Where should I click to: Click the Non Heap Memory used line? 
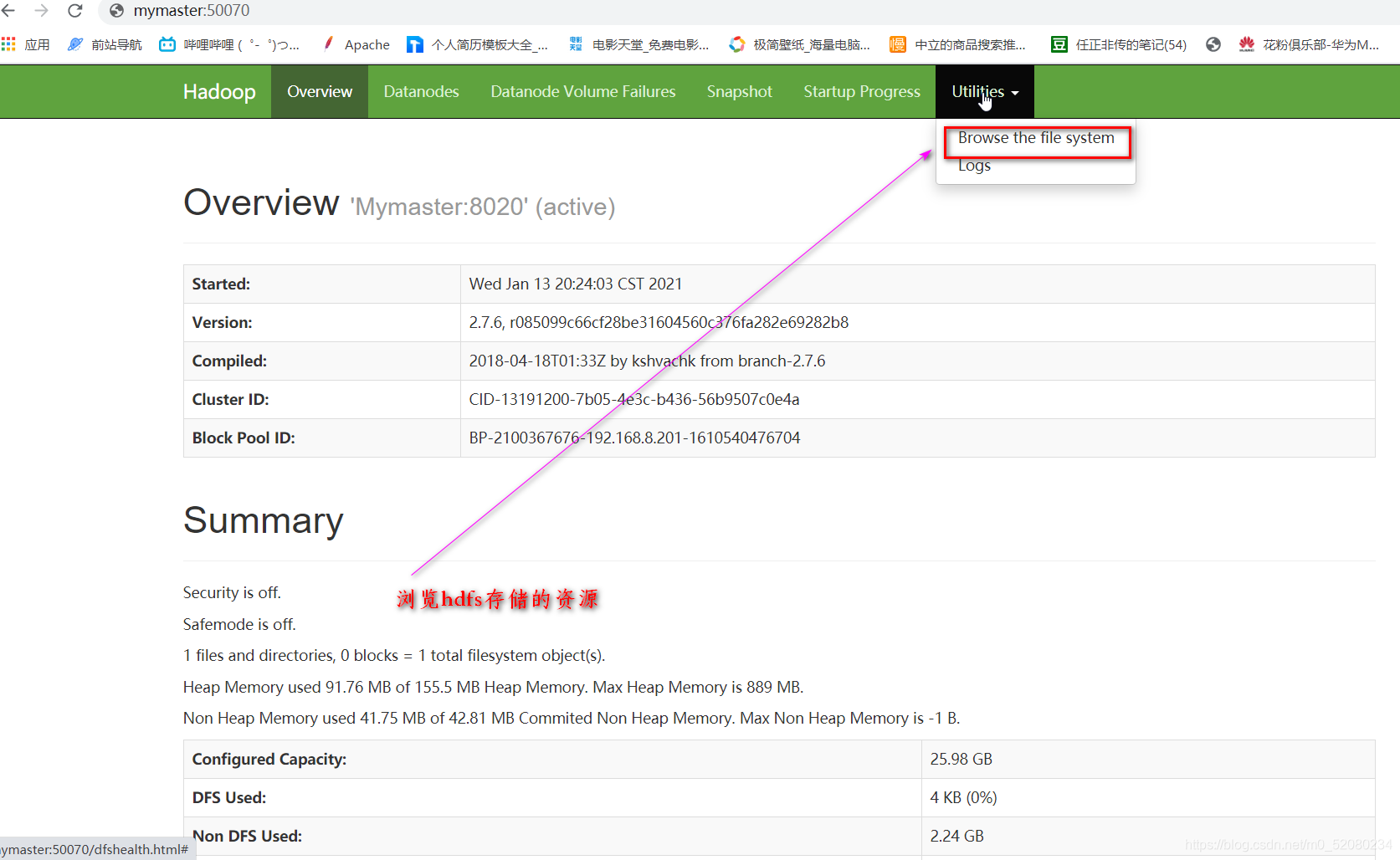(572, 718)
